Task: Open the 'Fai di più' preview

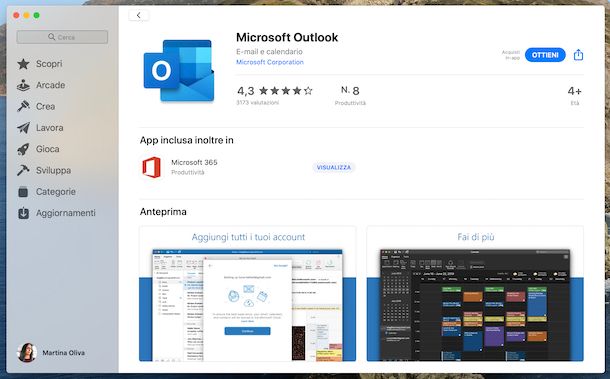Action: [x=475, y=294]
